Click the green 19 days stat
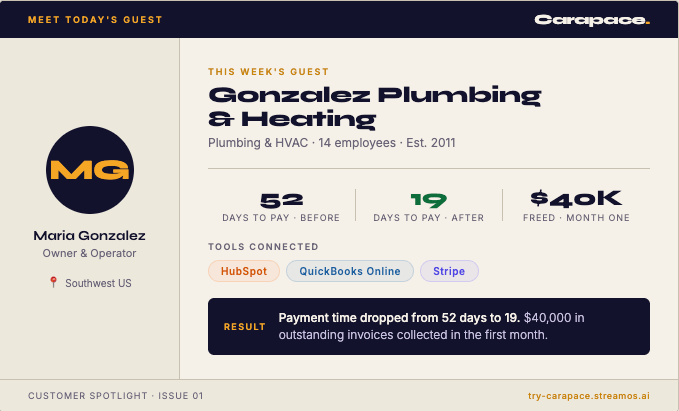The image size is (679, 411). [429, 206]
